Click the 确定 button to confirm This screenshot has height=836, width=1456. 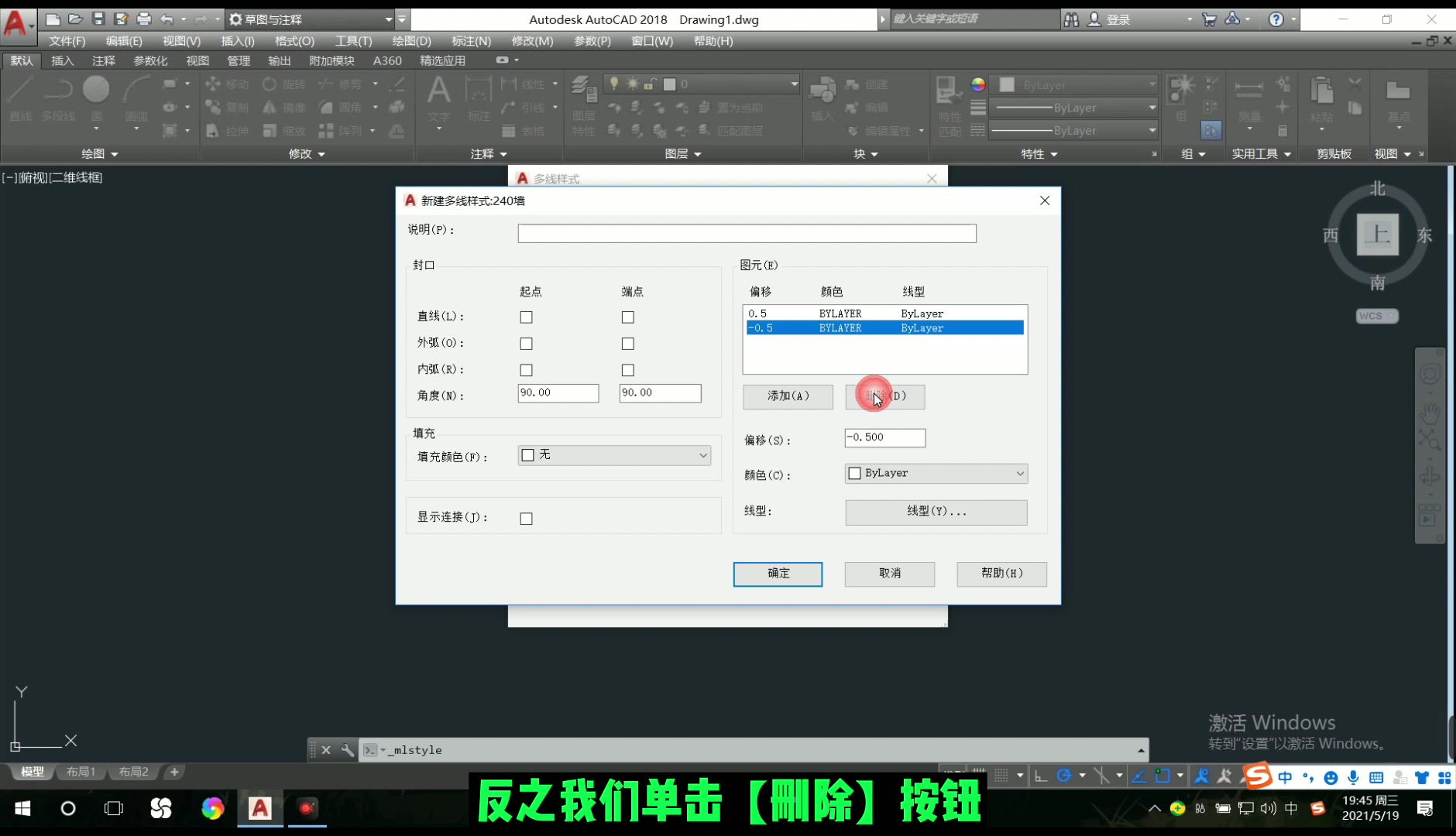[777, 574]
